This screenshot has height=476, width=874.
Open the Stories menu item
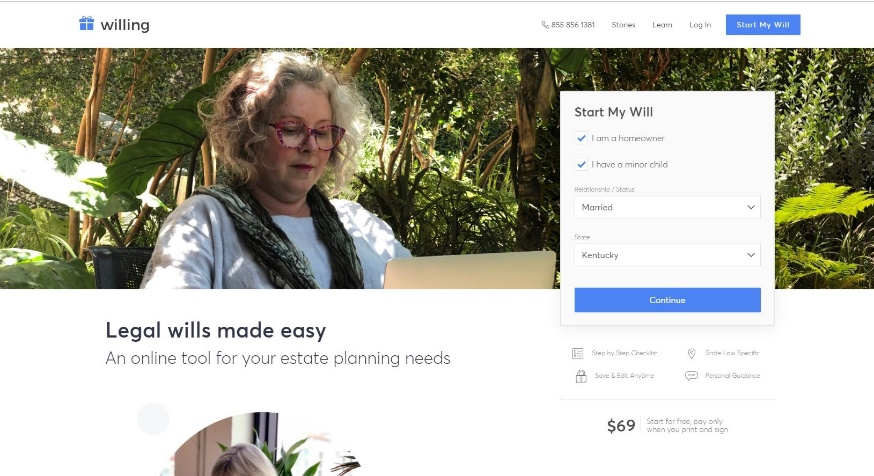pos(623,25)
